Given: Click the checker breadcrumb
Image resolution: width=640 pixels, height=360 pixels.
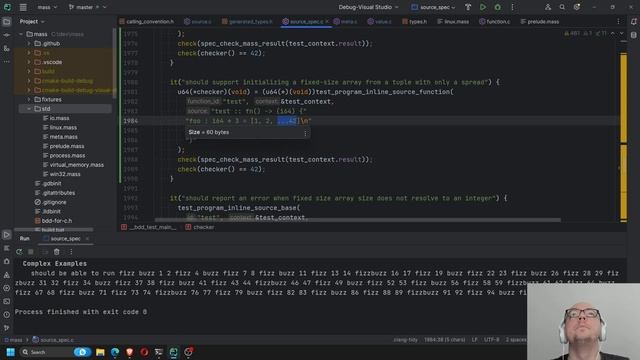Looking at the screenshot, I should click(200, 227).
